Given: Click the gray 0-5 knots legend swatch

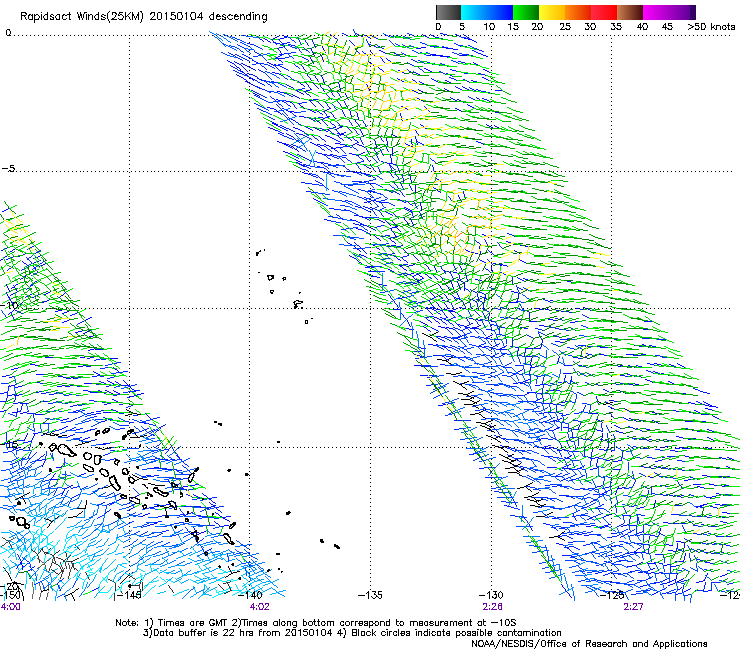Looking at the screenshot, I should coord(448,12).
